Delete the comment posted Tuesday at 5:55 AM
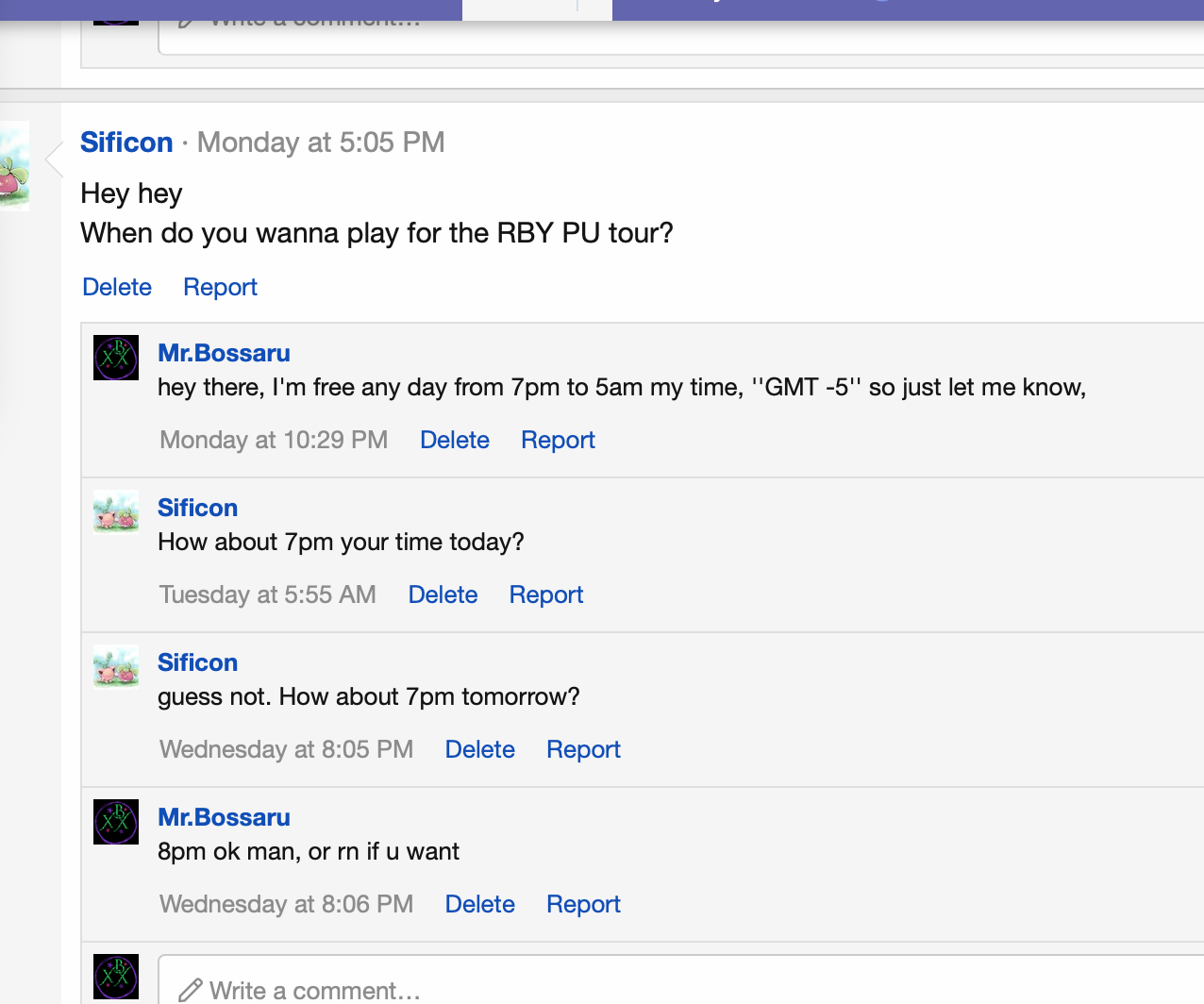Viewport: 1204px width, 1004px height. click(443, 594)
